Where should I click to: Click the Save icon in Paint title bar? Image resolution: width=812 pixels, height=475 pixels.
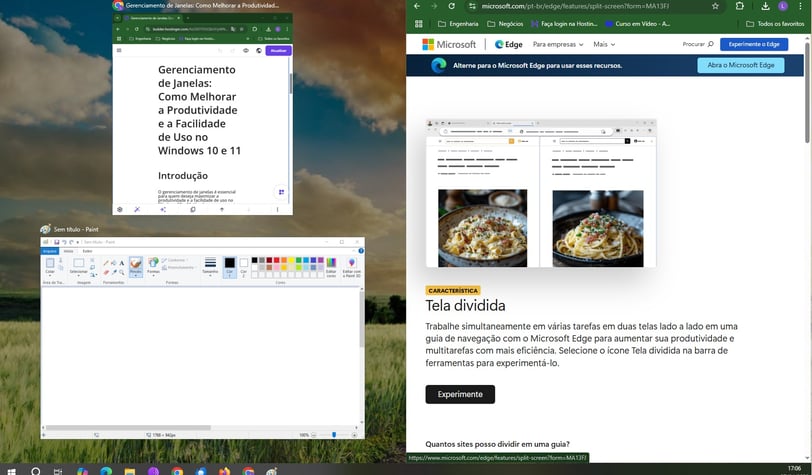(x=56, y=242)
